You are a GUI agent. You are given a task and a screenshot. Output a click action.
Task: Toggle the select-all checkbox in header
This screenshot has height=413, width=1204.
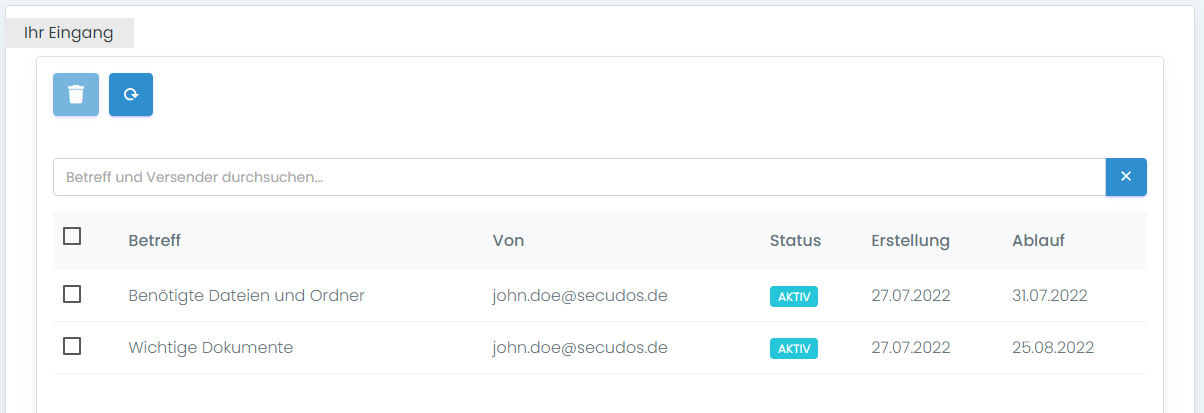pyautogui.click(x=72, y=237)
